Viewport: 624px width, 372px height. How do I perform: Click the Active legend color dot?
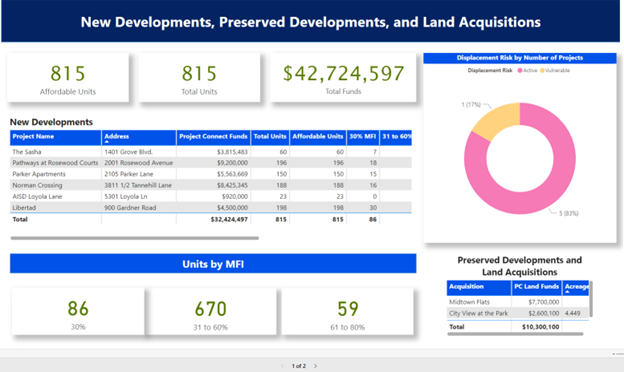pyautogui.click(x=520, y=70)
